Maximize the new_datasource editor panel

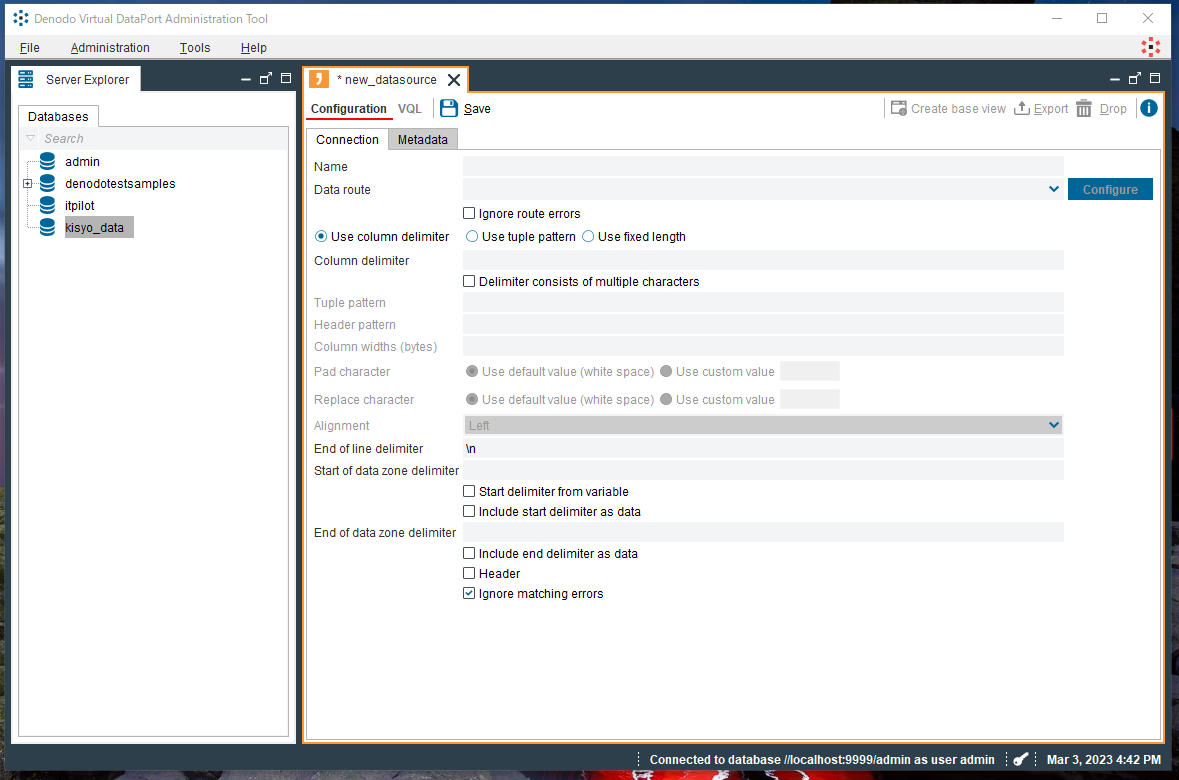coord(1155,78)
